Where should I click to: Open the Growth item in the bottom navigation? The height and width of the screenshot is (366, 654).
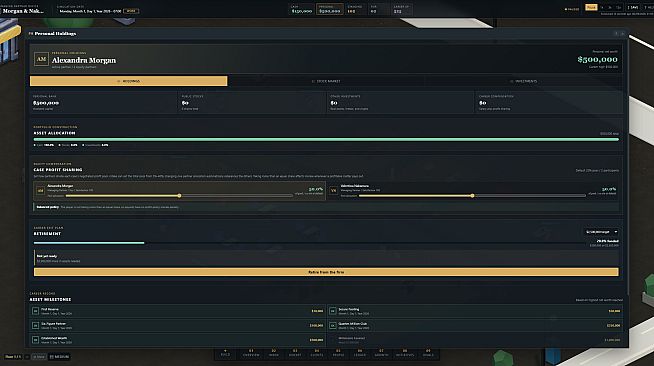click(x=381, y=353)
